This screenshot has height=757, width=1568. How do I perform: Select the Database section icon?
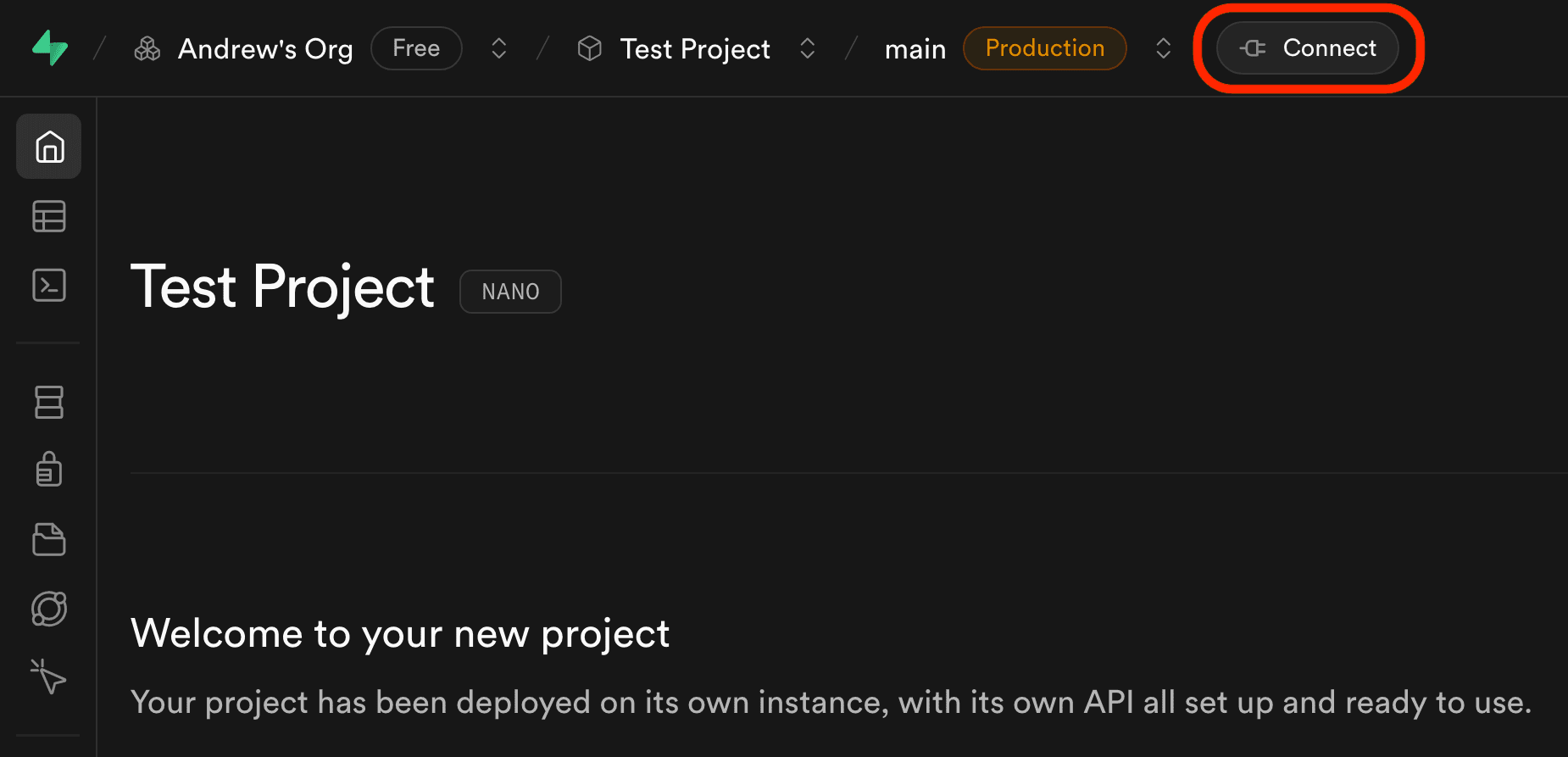pyautogui.click(x=48, y=402)
